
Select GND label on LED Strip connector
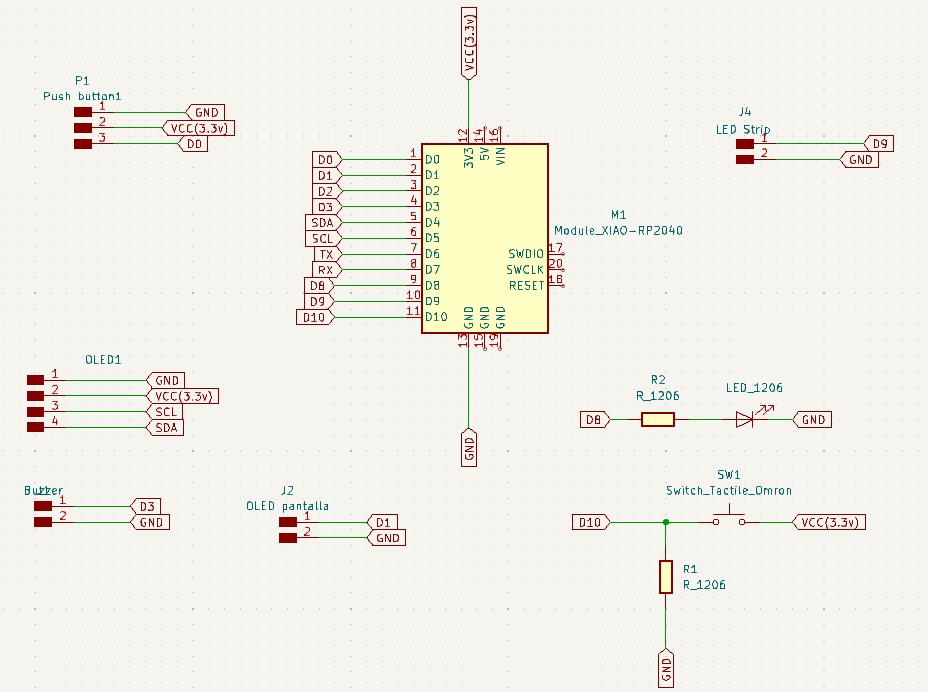coord(859,159)
